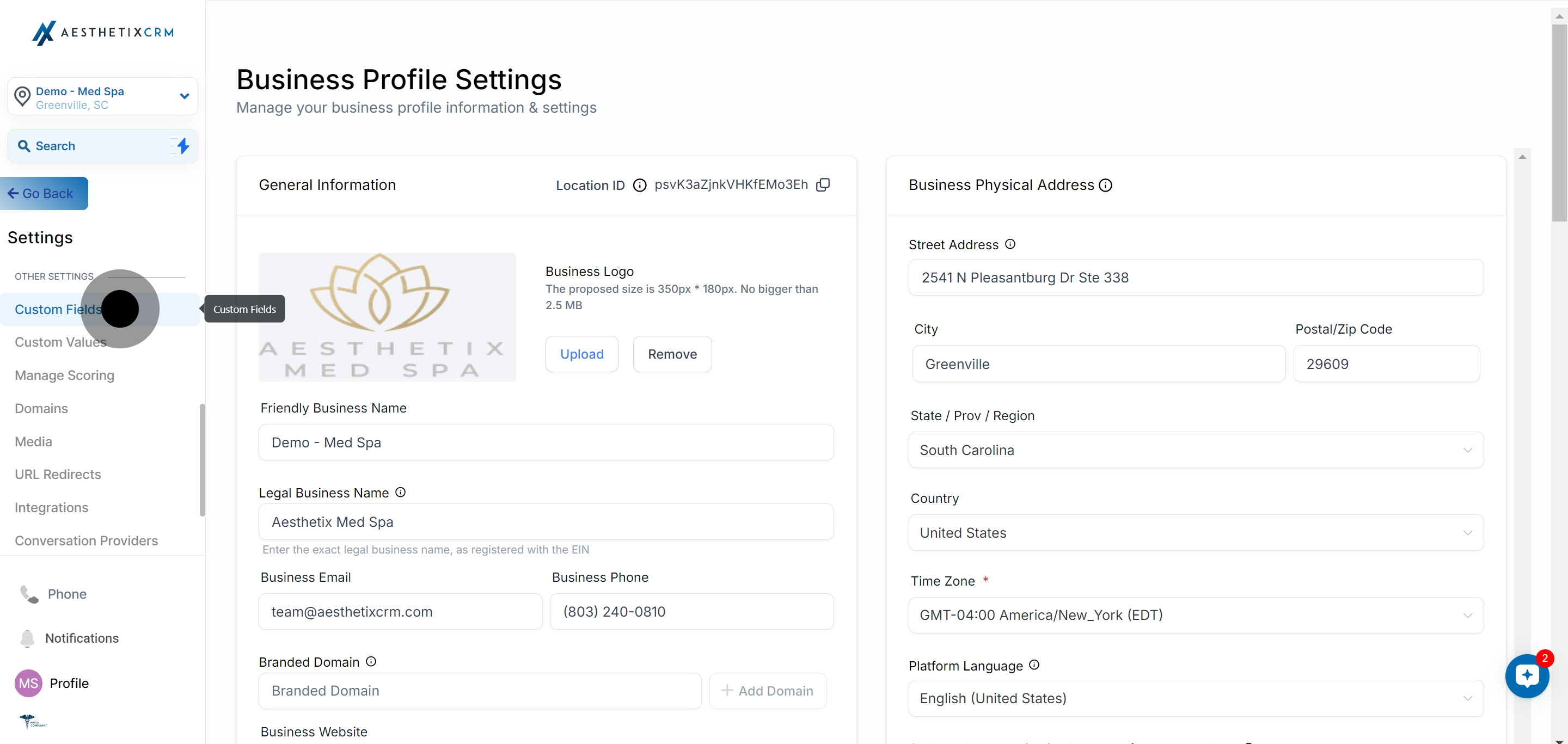
Task: Open Conversation Providers settings
Action: click(87, 541)
